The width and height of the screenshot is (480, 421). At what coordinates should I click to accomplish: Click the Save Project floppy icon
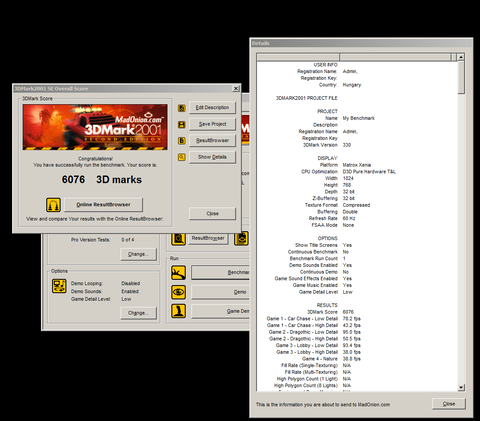(182, 125)
